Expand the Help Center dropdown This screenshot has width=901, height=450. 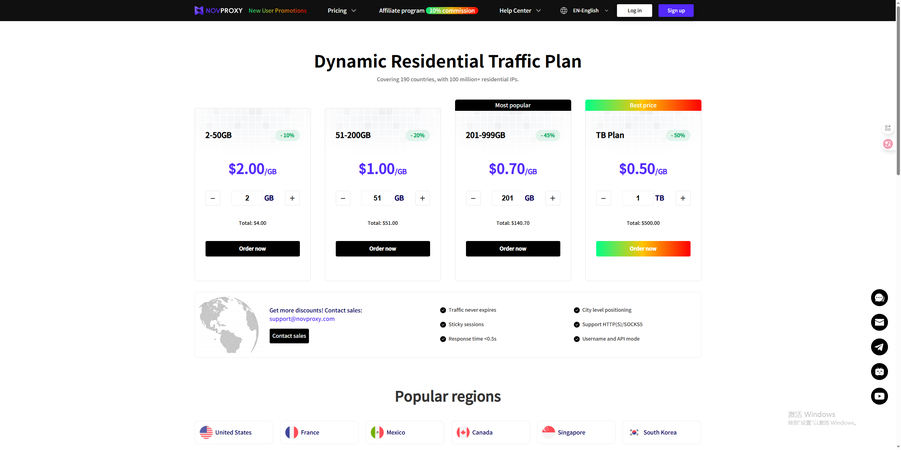coord(520,11)
